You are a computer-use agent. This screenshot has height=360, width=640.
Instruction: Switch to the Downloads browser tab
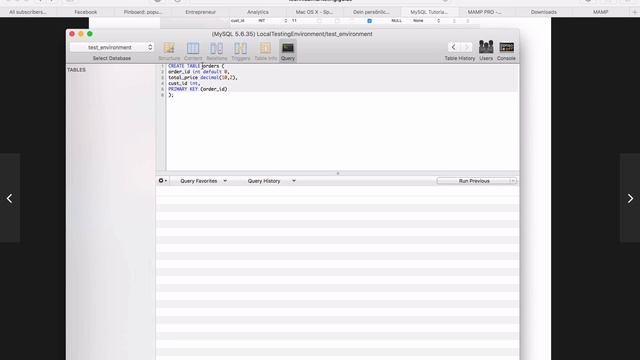coord(544,12)
